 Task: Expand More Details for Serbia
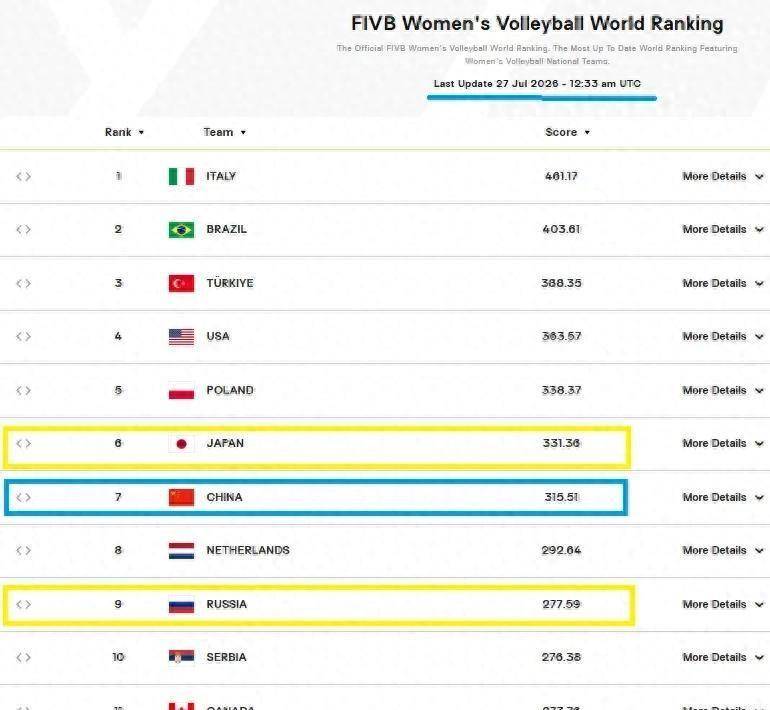(723, 657)
